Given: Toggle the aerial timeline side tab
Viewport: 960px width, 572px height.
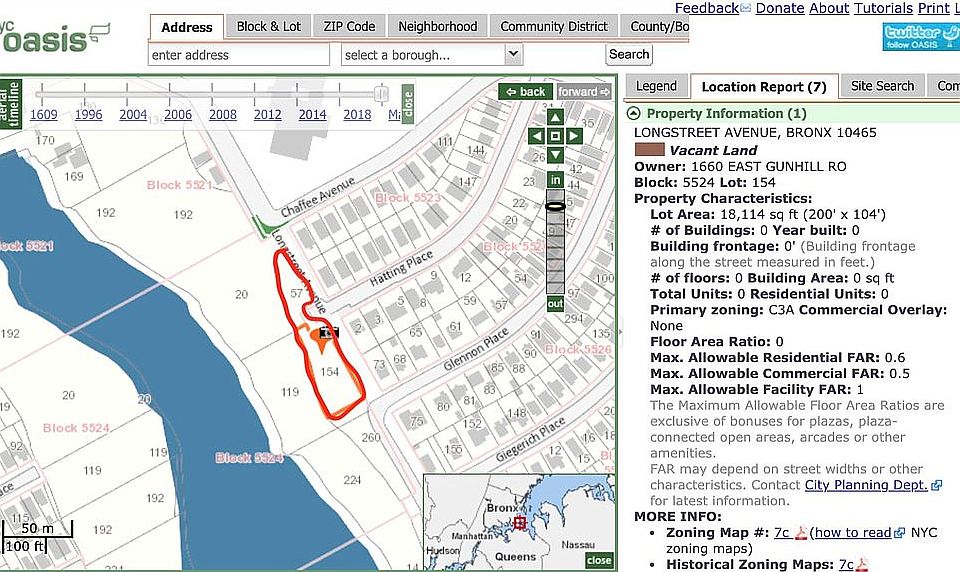Looking at the screenshot, I should (x=10, y=103).
